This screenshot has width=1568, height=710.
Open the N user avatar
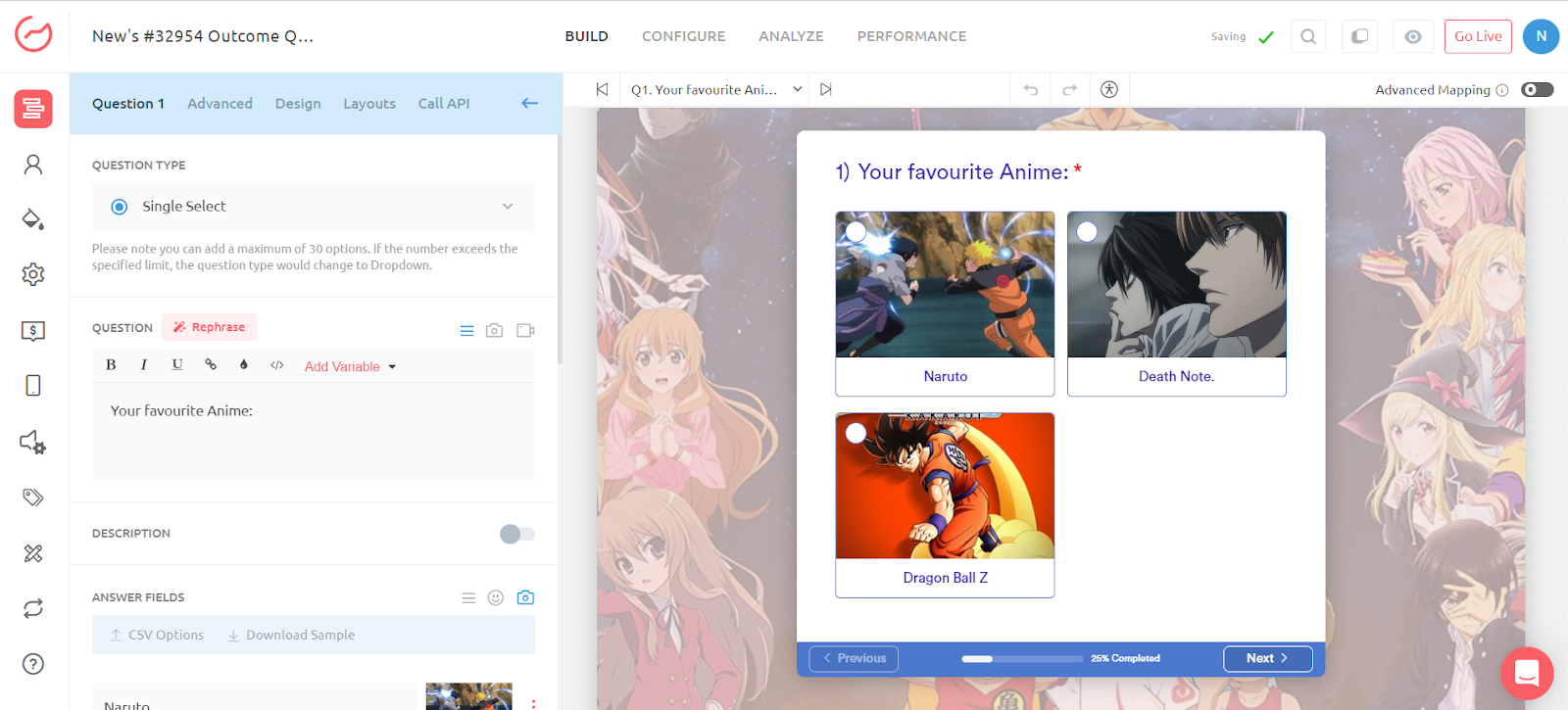click(x=1542, y=36)
